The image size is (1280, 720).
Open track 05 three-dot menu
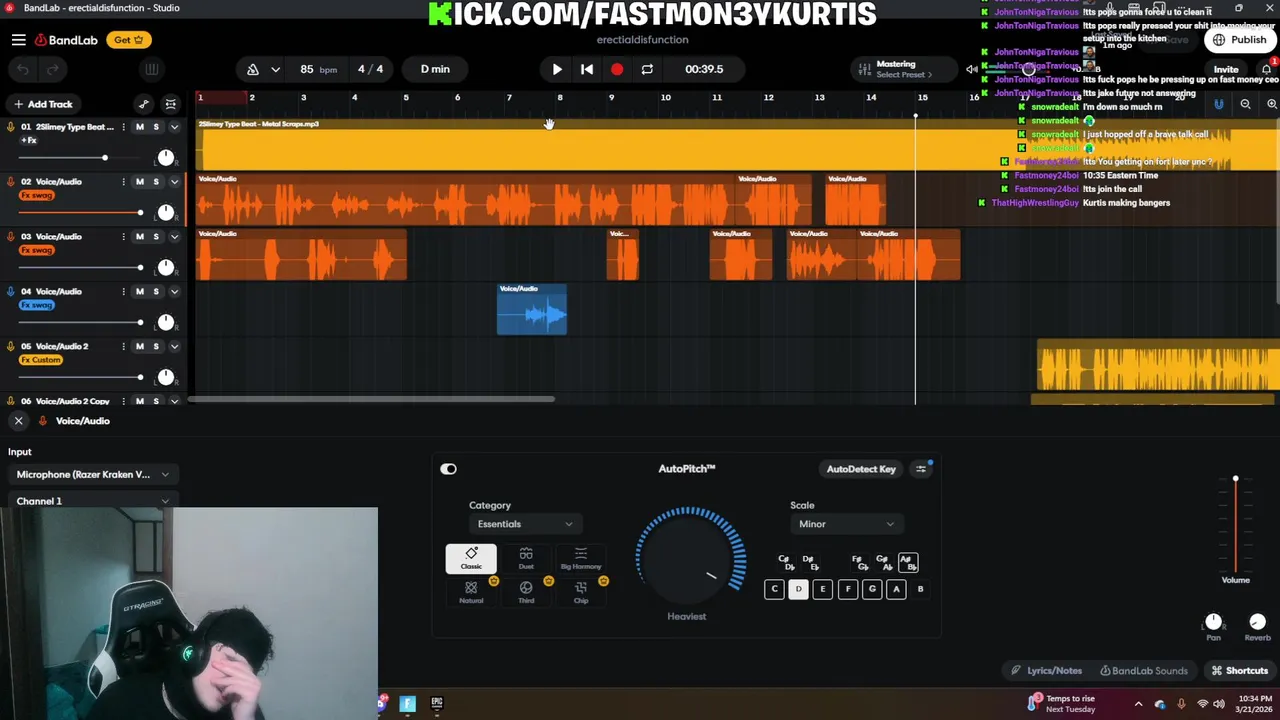[x=124, y=347]
